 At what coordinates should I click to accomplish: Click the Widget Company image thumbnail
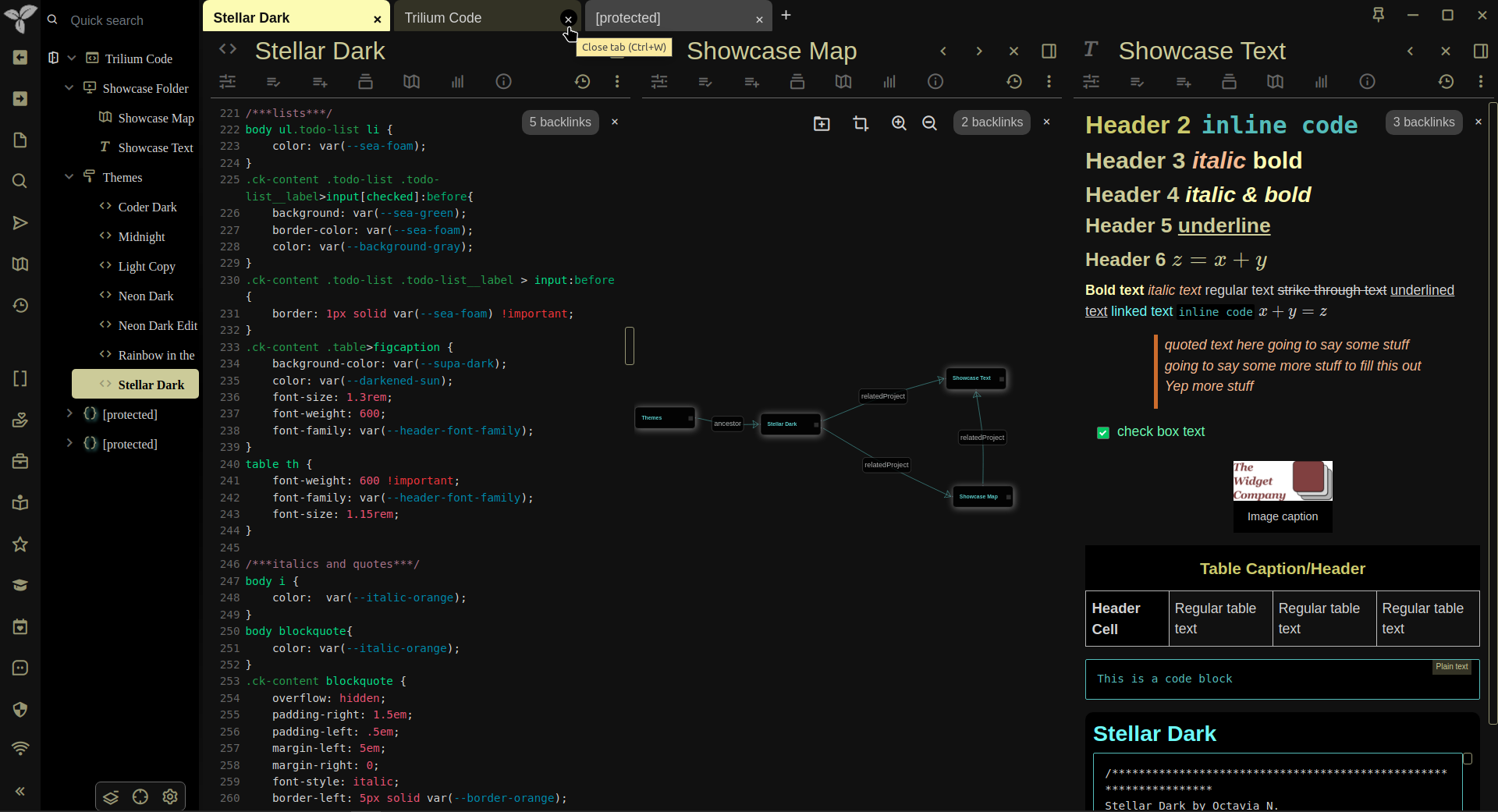coord(1283,480)
